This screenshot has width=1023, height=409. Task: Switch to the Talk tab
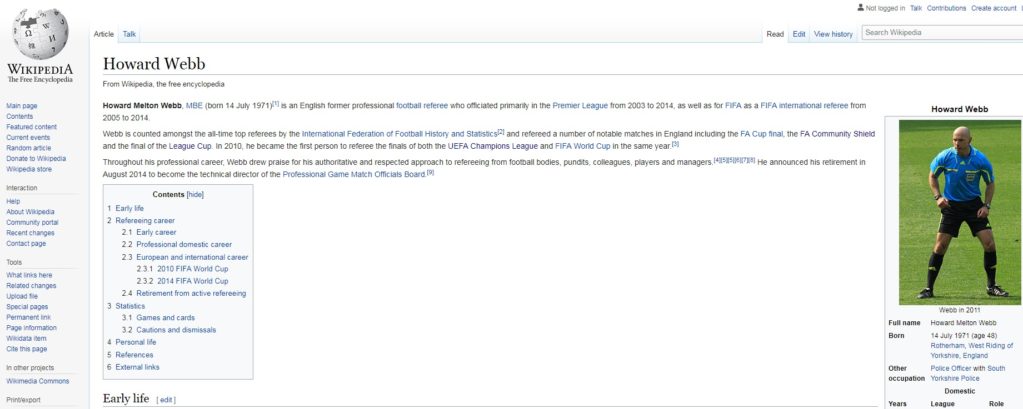click(129, 34)
